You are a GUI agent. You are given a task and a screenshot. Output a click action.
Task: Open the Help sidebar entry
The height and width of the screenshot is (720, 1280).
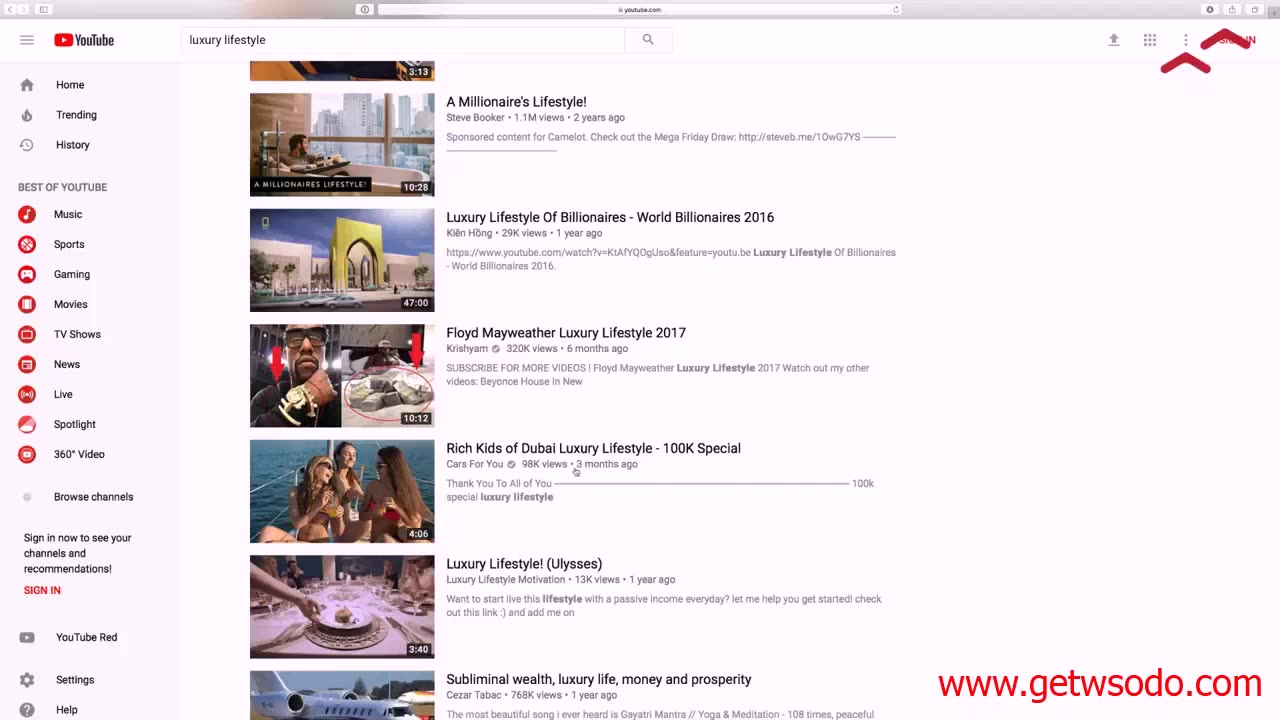67,710
